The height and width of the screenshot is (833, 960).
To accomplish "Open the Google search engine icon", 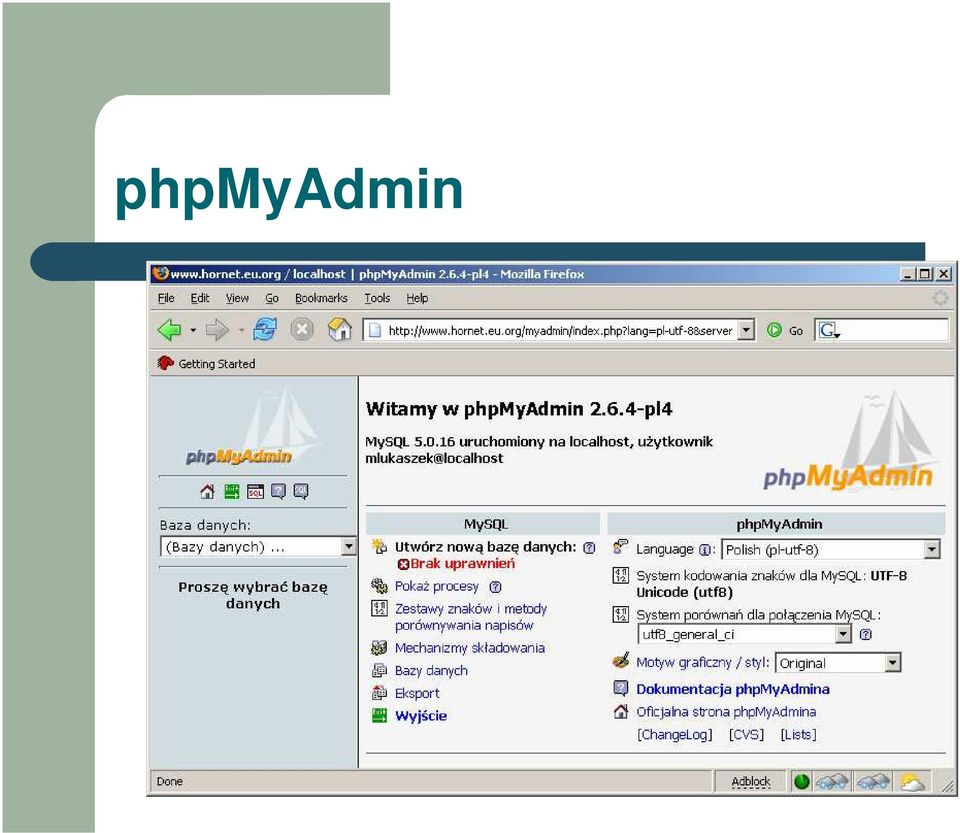I will coord(829,331).
